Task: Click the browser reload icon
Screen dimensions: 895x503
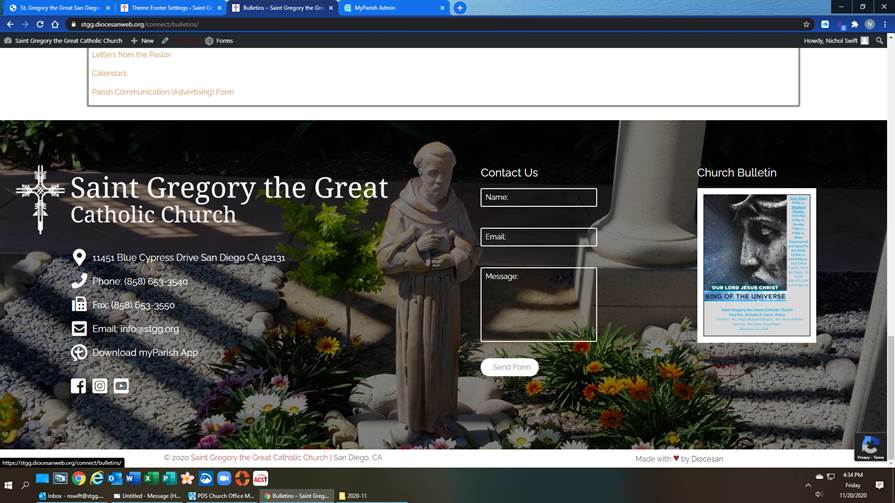Action: tap(40, 24)
